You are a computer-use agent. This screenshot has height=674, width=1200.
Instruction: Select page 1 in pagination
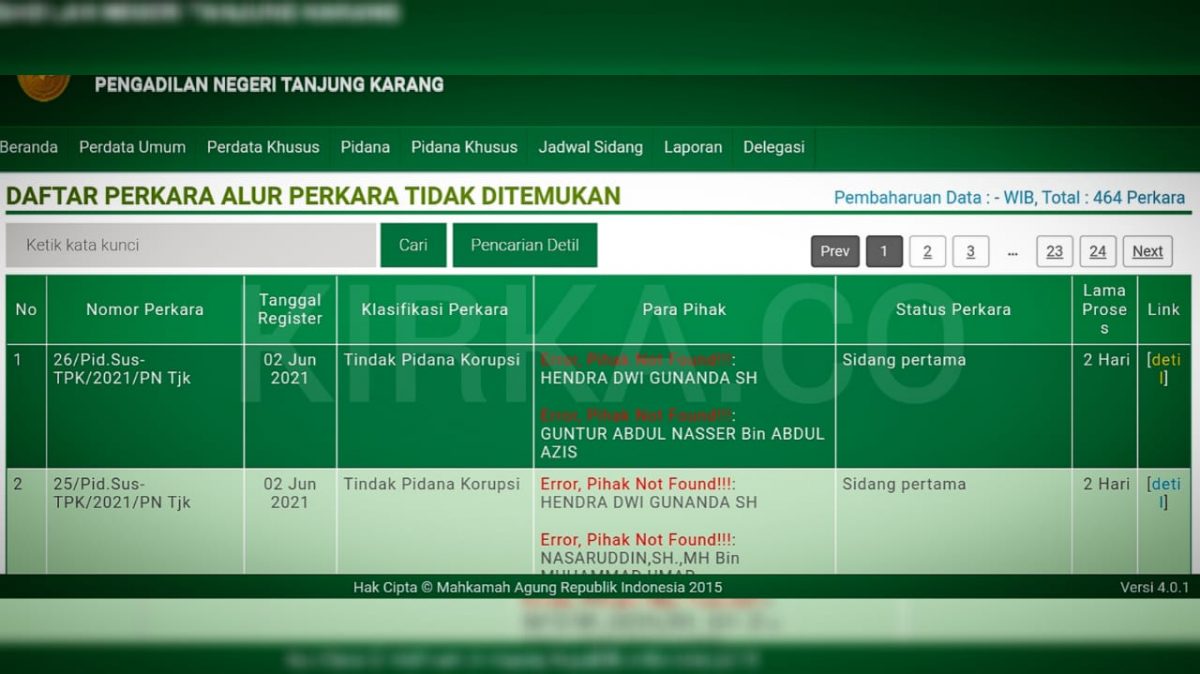tap(884, 252)
